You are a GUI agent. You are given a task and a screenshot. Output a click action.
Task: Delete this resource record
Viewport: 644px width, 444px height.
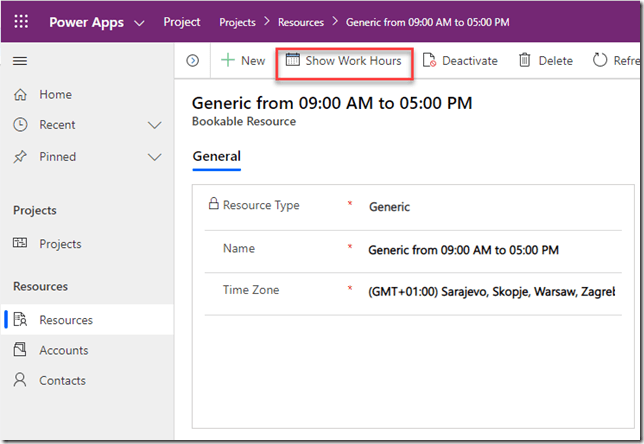[x=545, y=61]
